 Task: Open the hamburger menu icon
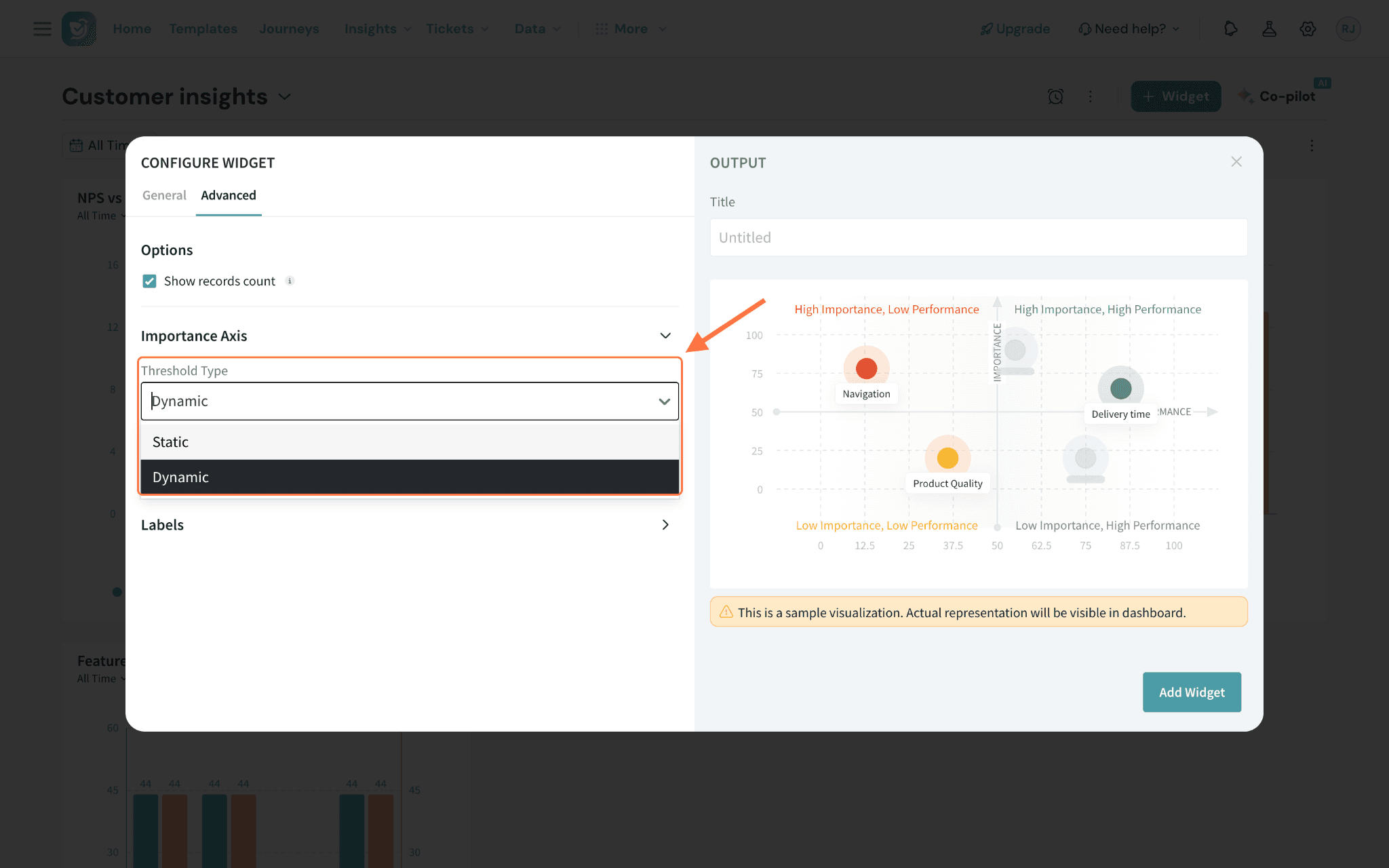[42, 28]
